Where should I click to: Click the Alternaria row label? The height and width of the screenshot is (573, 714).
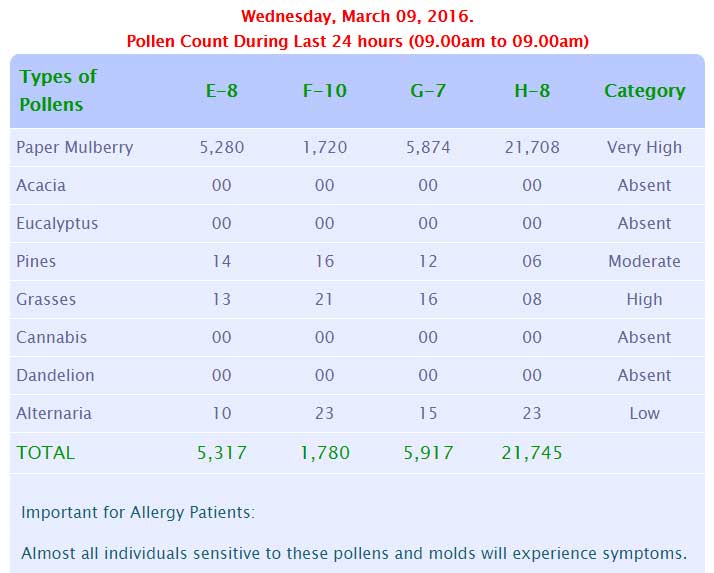point(54,413)
